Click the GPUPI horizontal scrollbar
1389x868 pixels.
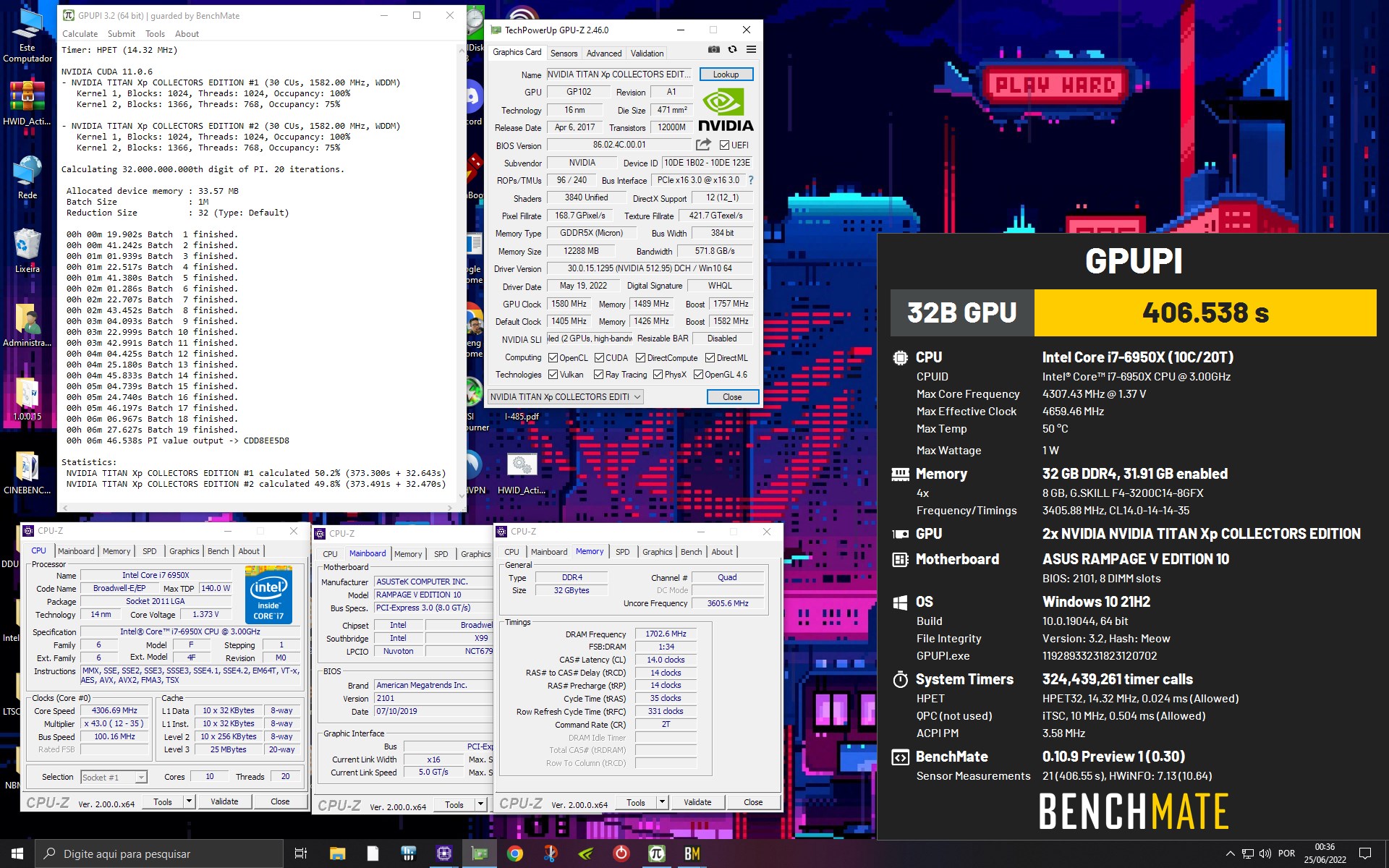(257, 507)
